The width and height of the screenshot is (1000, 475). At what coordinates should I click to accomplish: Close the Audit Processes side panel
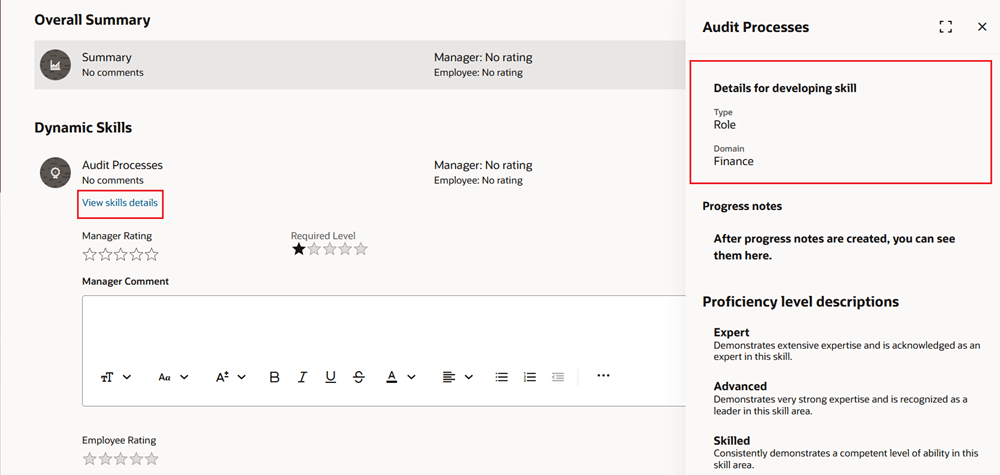pyautogui.click(x=982, y=27)
